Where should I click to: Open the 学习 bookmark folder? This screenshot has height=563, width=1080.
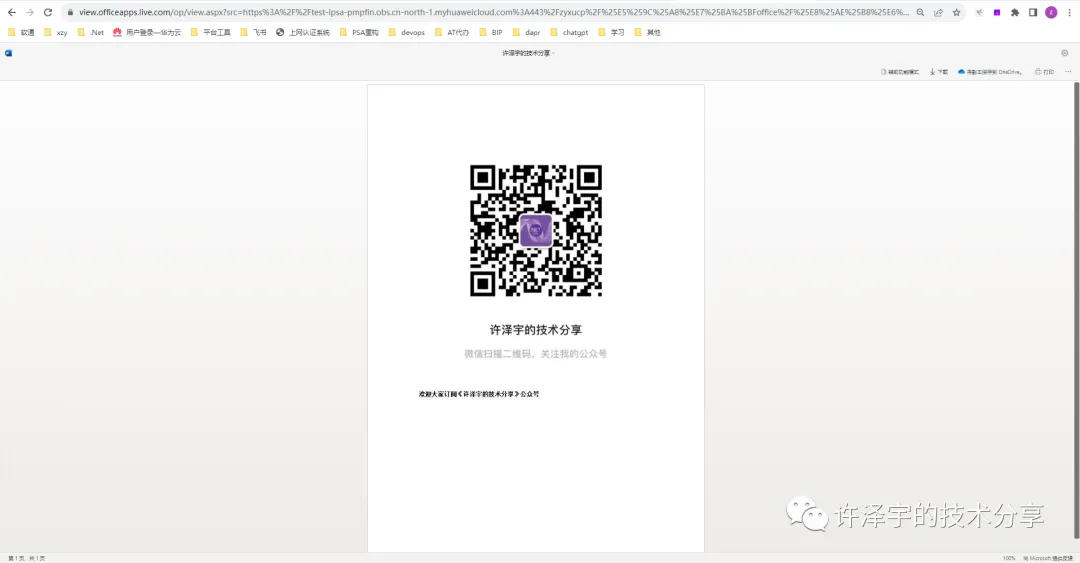[x=612, y=32]
